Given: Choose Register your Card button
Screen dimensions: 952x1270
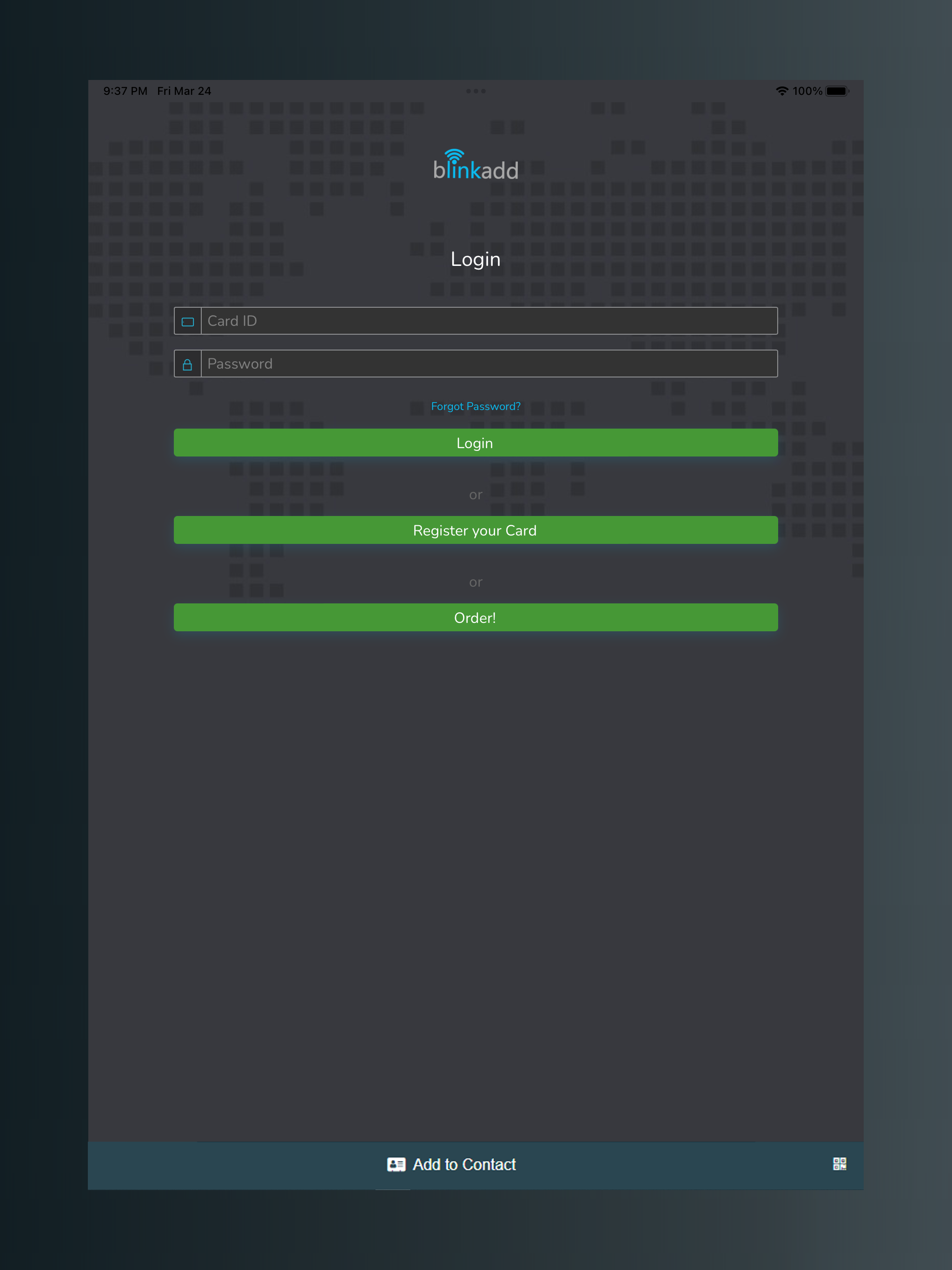Looking at the screenshot, I should tap(476, 530).
